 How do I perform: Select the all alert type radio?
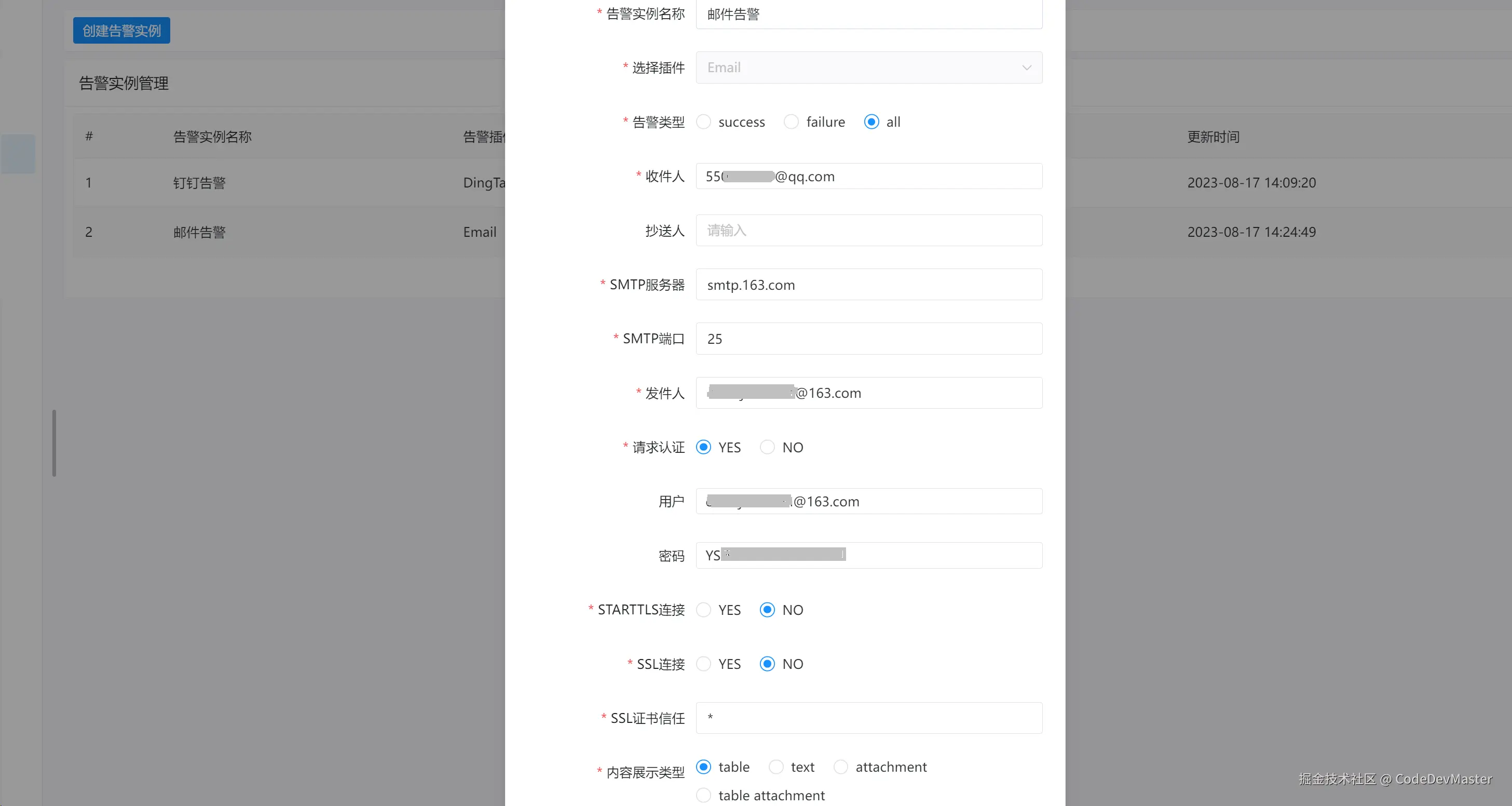tap(871, 122)
